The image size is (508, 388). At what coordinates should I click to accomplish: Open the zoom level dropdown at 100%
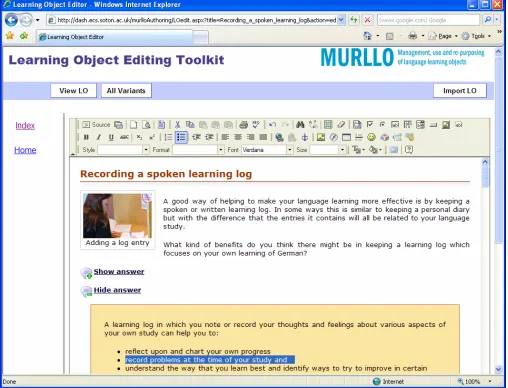point(490,381)
